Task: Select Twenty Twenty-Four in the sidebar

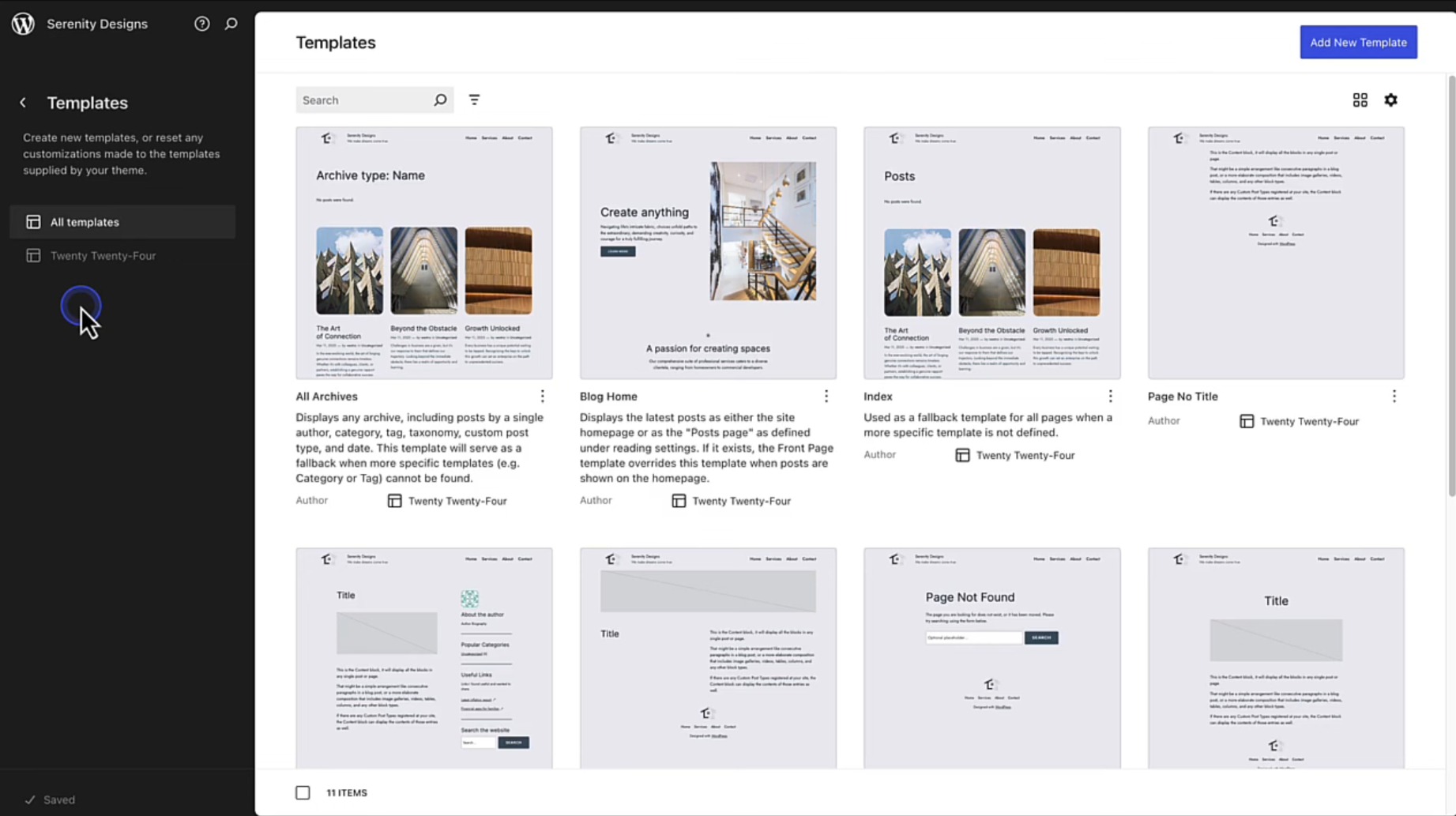Action: coord(122,255)
